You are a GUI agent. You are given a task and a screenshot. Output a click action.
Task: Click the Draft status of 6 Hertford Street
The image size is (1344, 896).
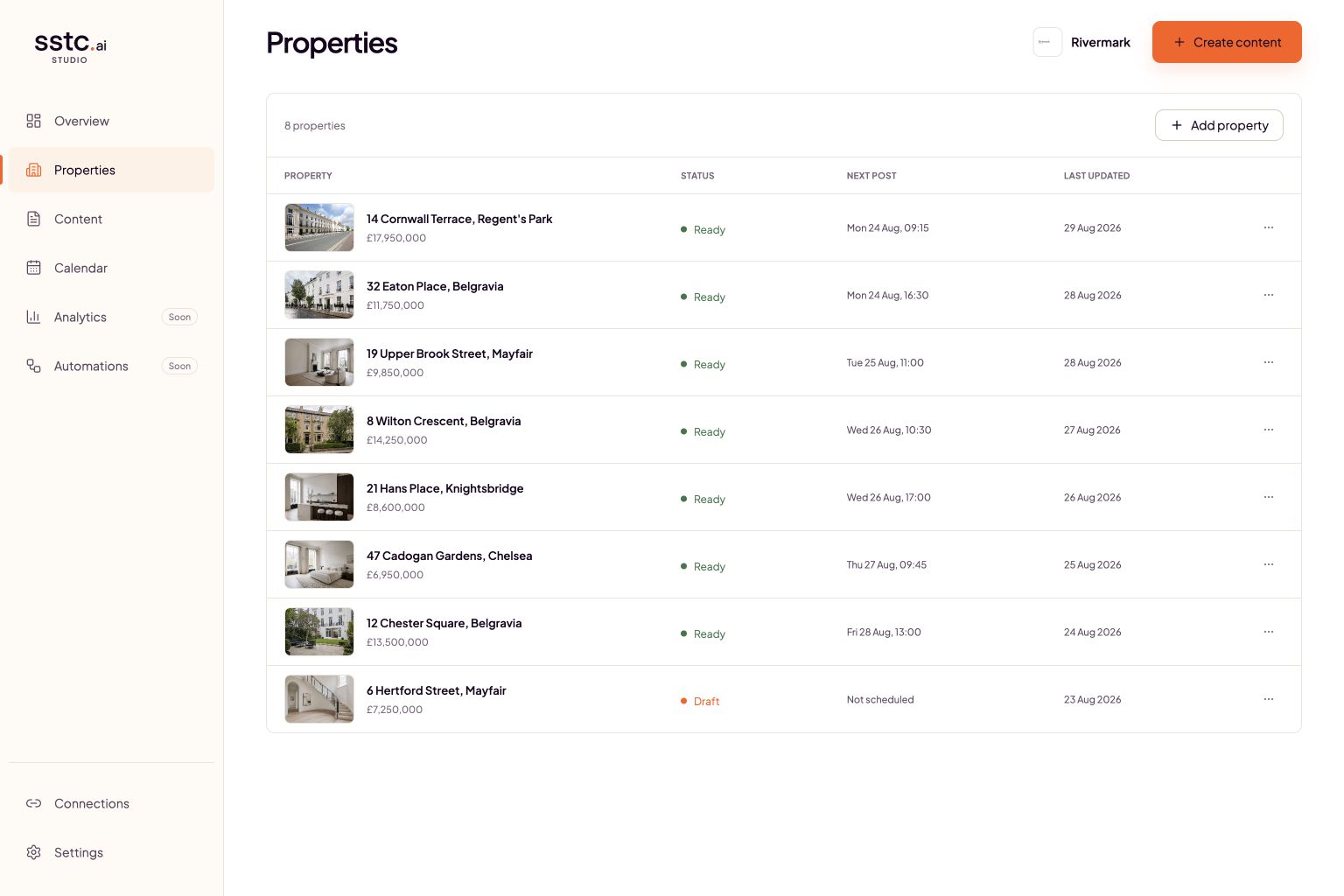[x=700, y=701]
